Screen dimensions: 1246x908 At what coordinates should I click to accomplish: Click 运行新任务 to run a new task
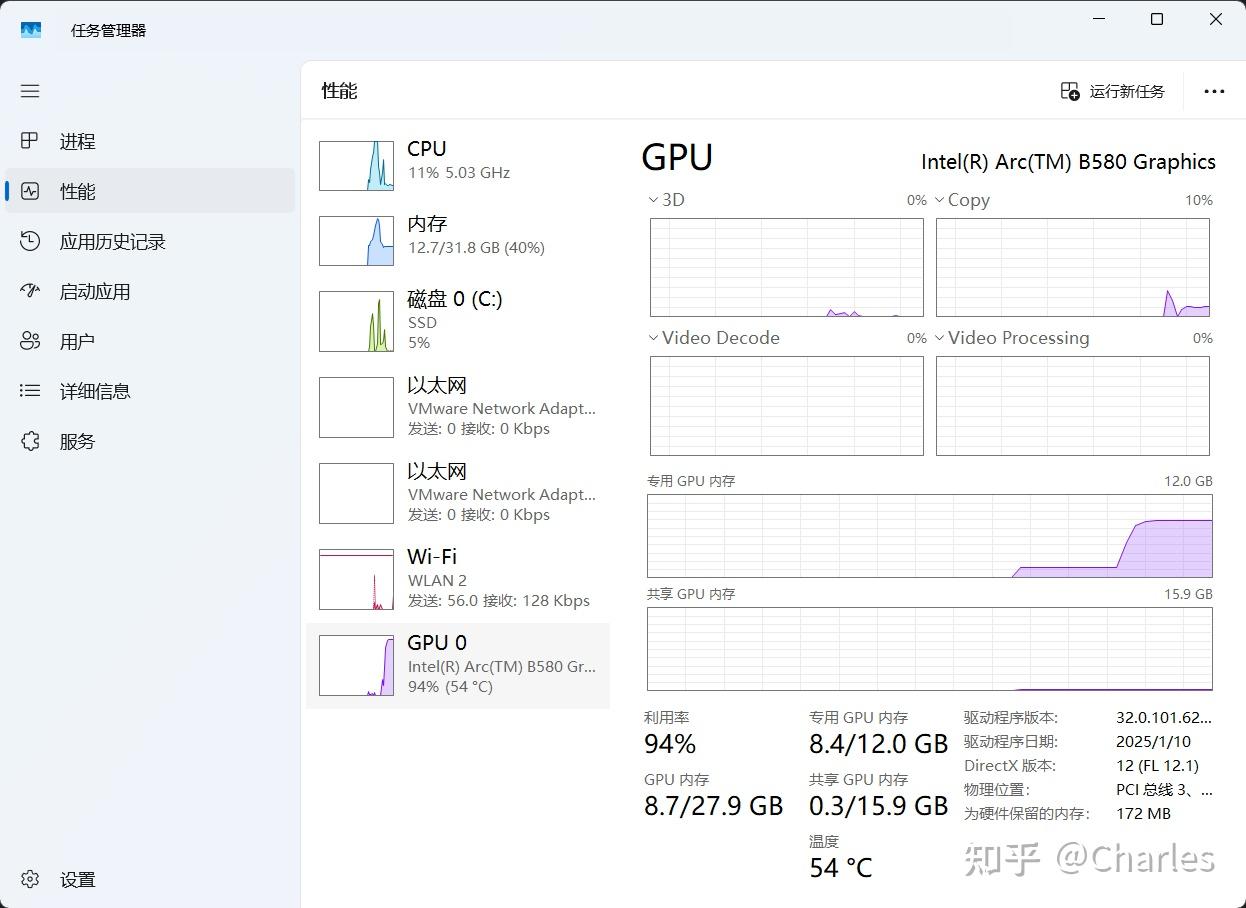(1115, 91)
